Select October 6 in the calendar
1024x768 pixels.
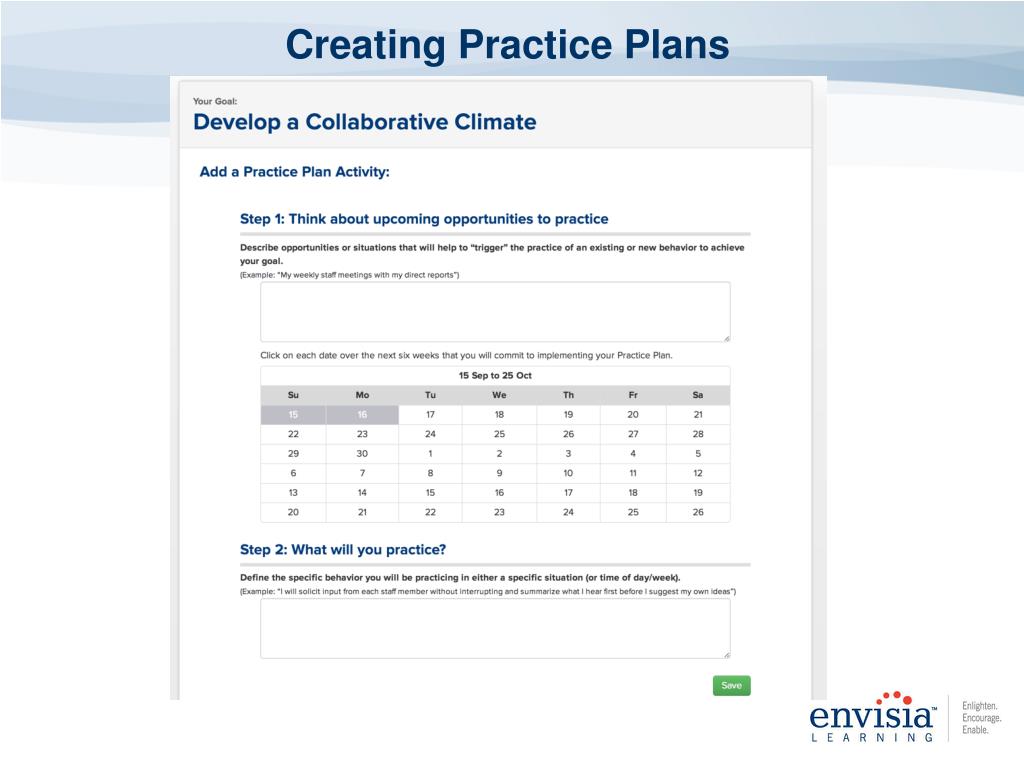click(293, 473)
